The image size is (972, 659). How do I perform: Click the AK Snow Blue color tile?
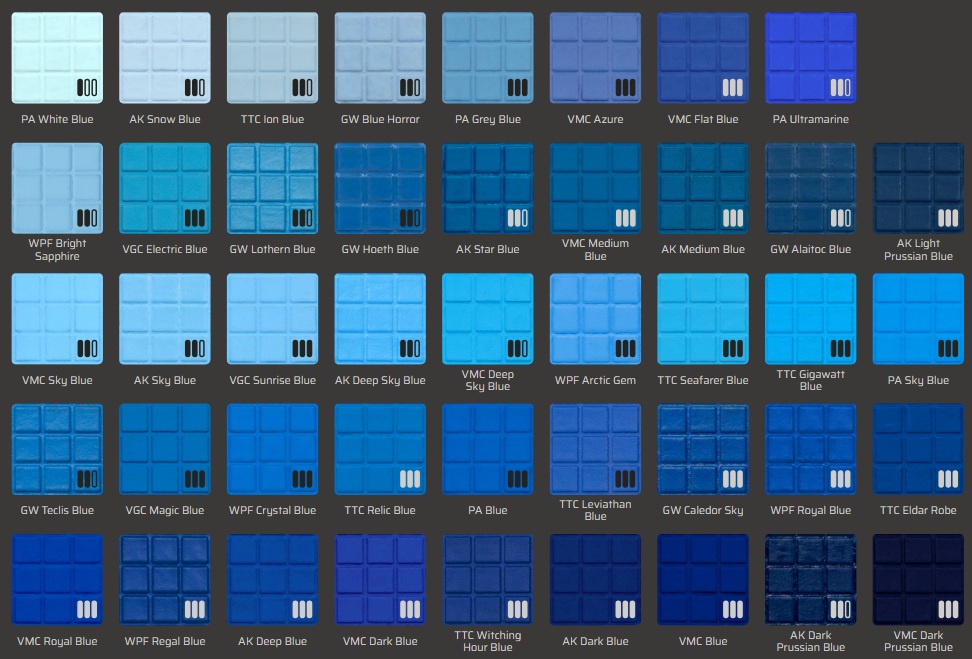165,58
